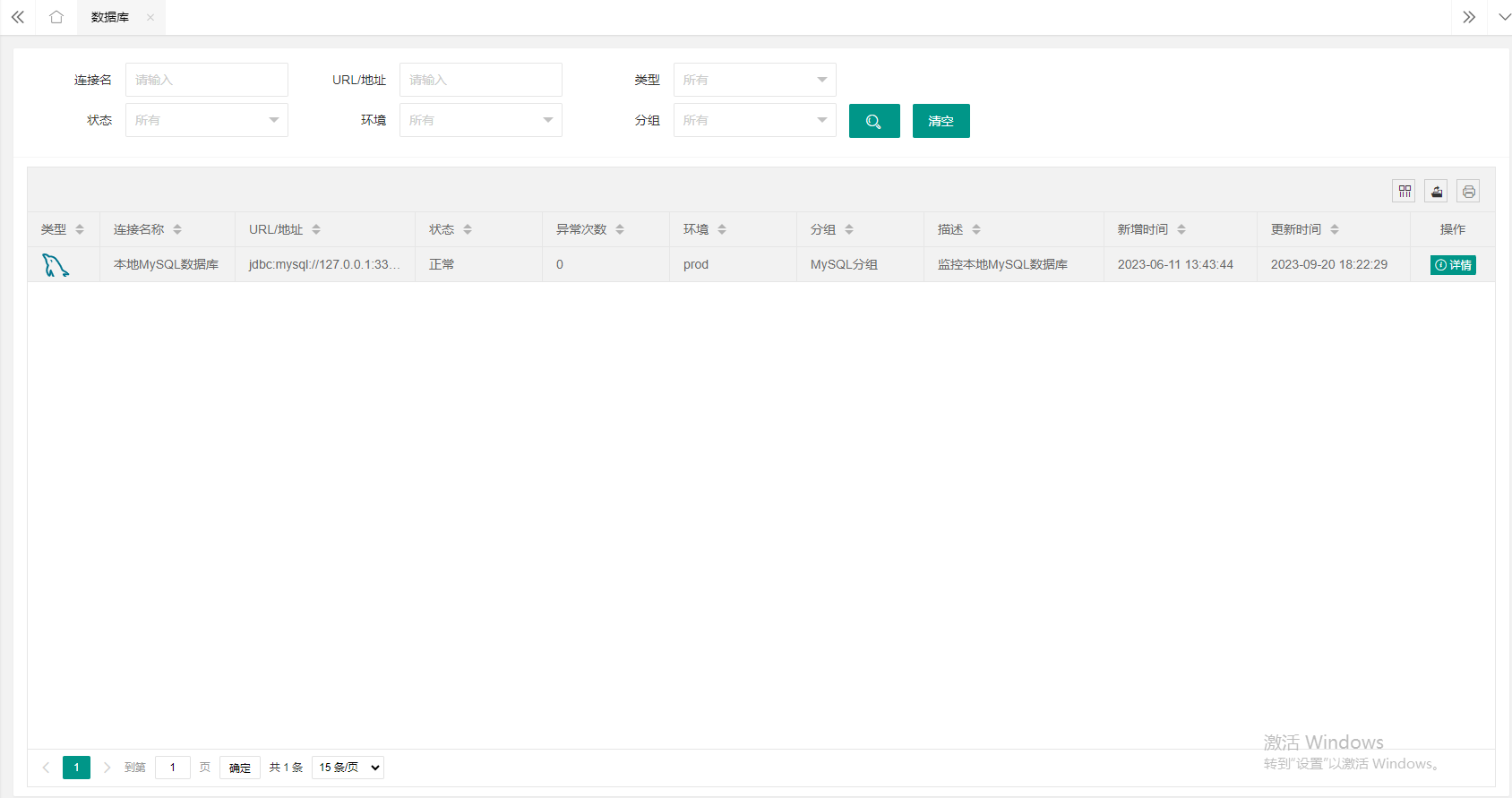Focus the URL/地址 input field
Image resolution: width=1512 pixels, height=798 pixels.
pos(481,80)
